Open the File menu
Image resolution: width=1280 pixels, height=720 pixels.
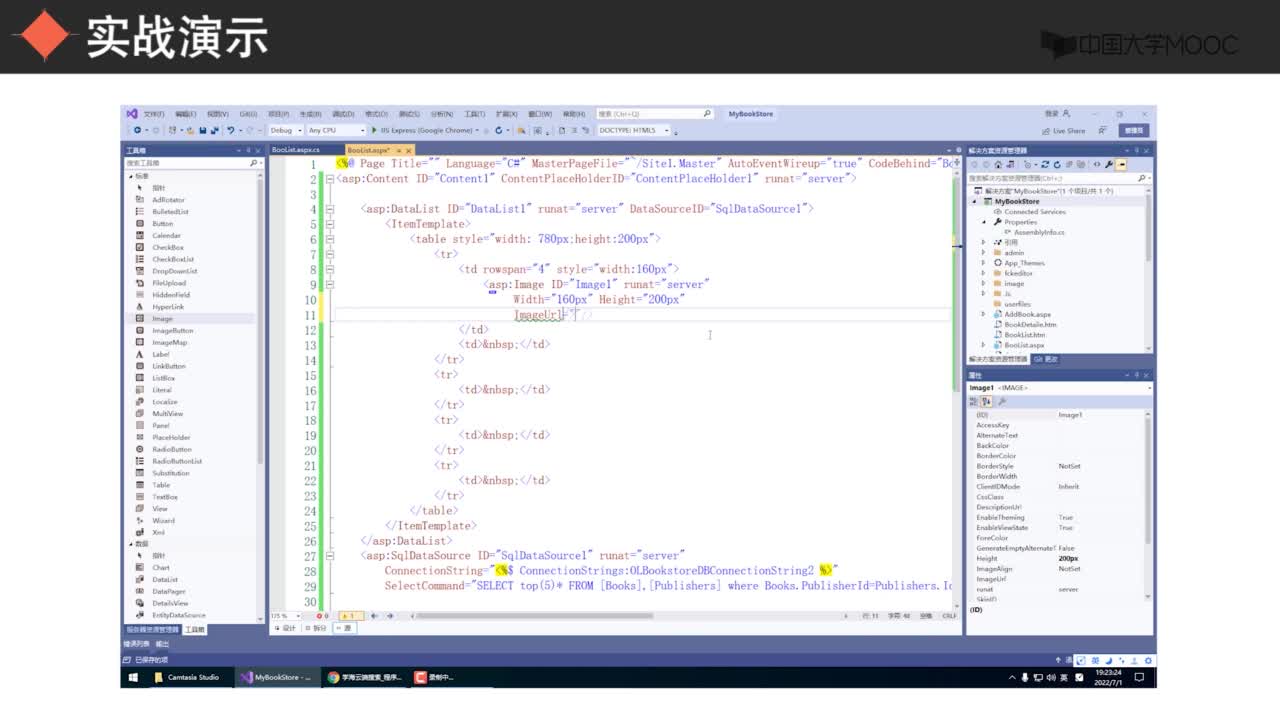(154, 114)
